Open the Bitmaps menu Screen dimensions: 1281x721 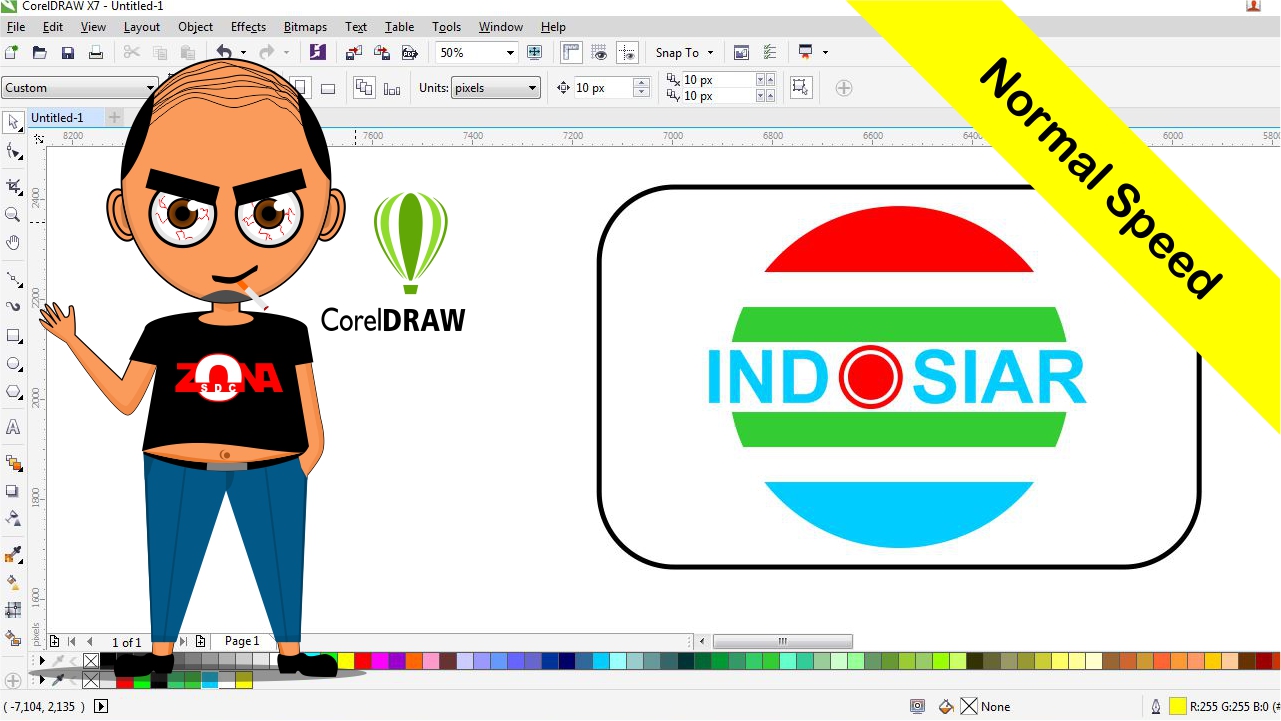click(307, 27)
